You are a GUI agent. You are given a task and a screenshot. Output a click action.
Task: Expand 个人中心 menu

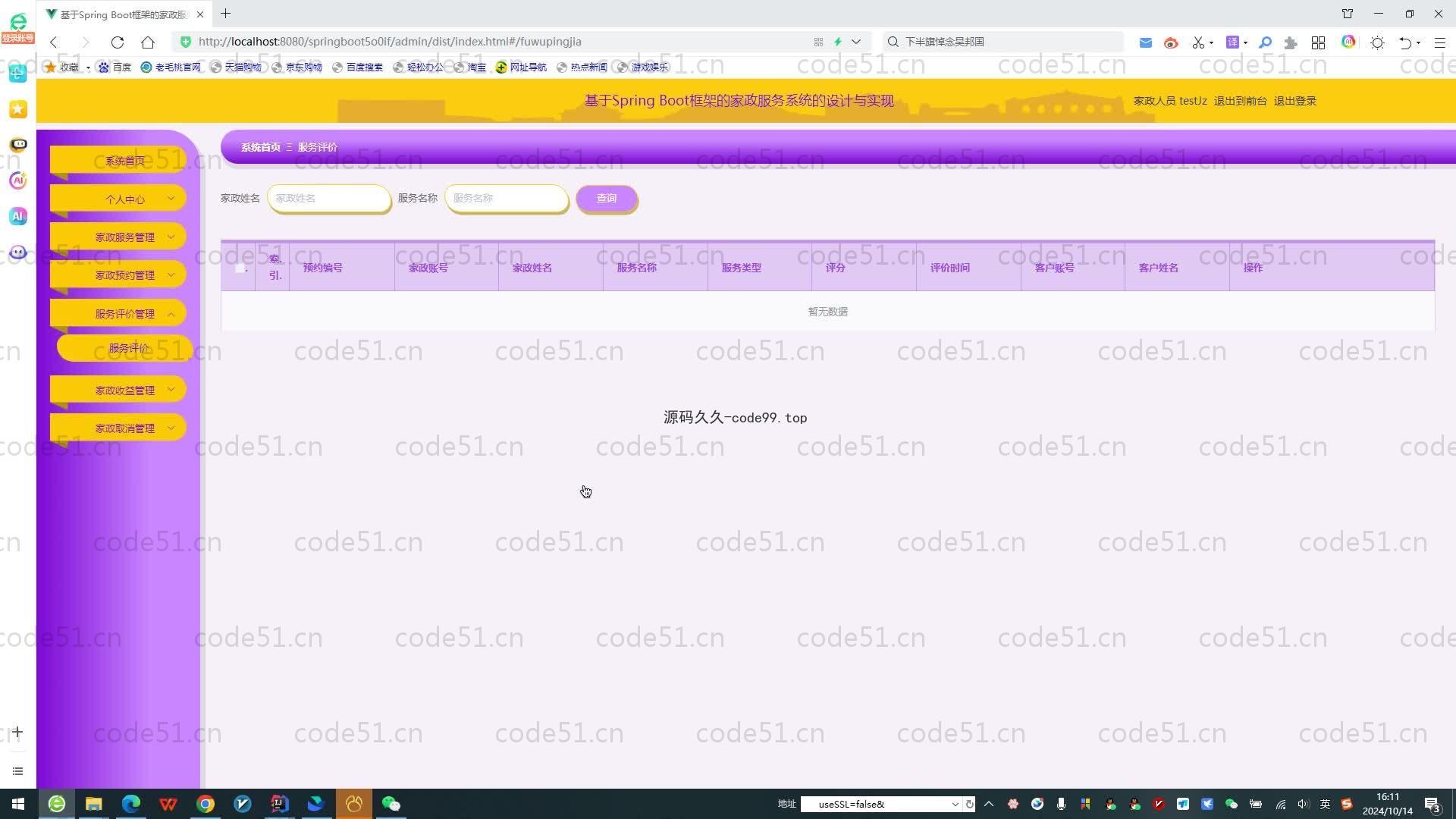pos(118,199)
